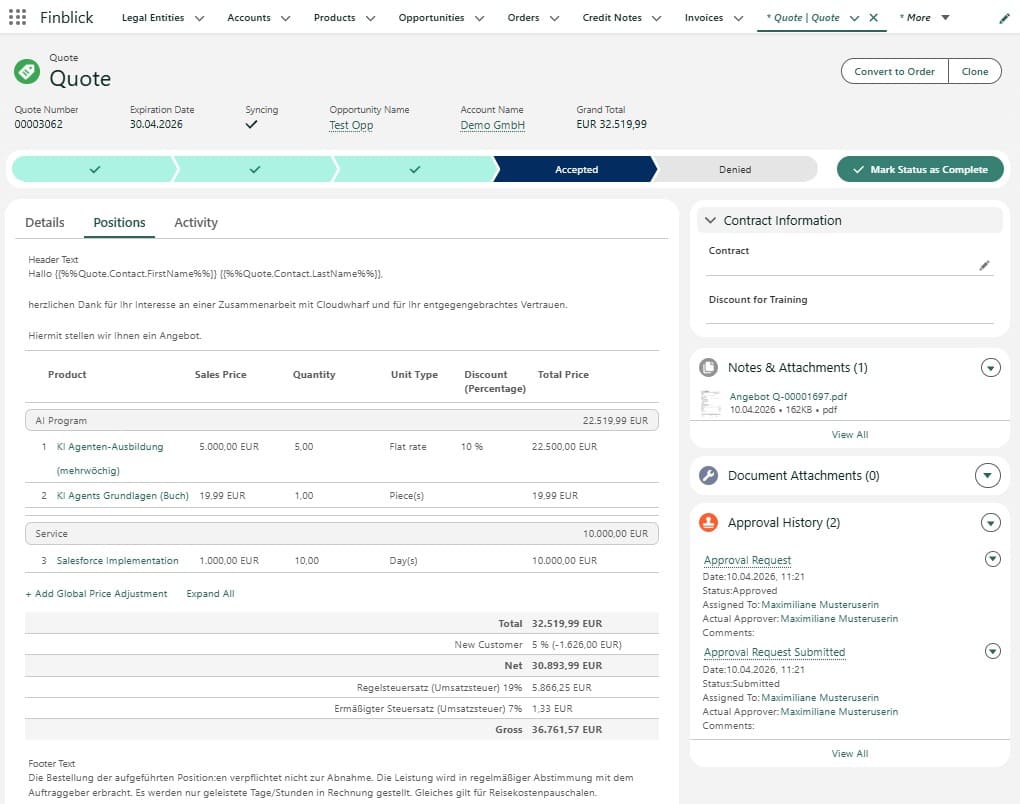This screenshot has height=804, width=1020.
Task: Click the Approval History orange icon
Action: pos(708,522)
